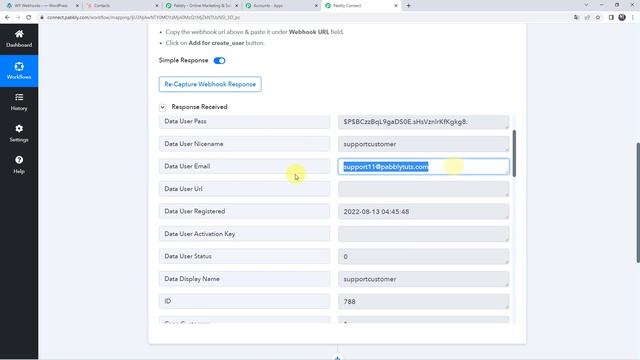The width and height of the screenshot is (640, 360).
Task: Click the empty Data User Url value field
Action: pos(423,189)
